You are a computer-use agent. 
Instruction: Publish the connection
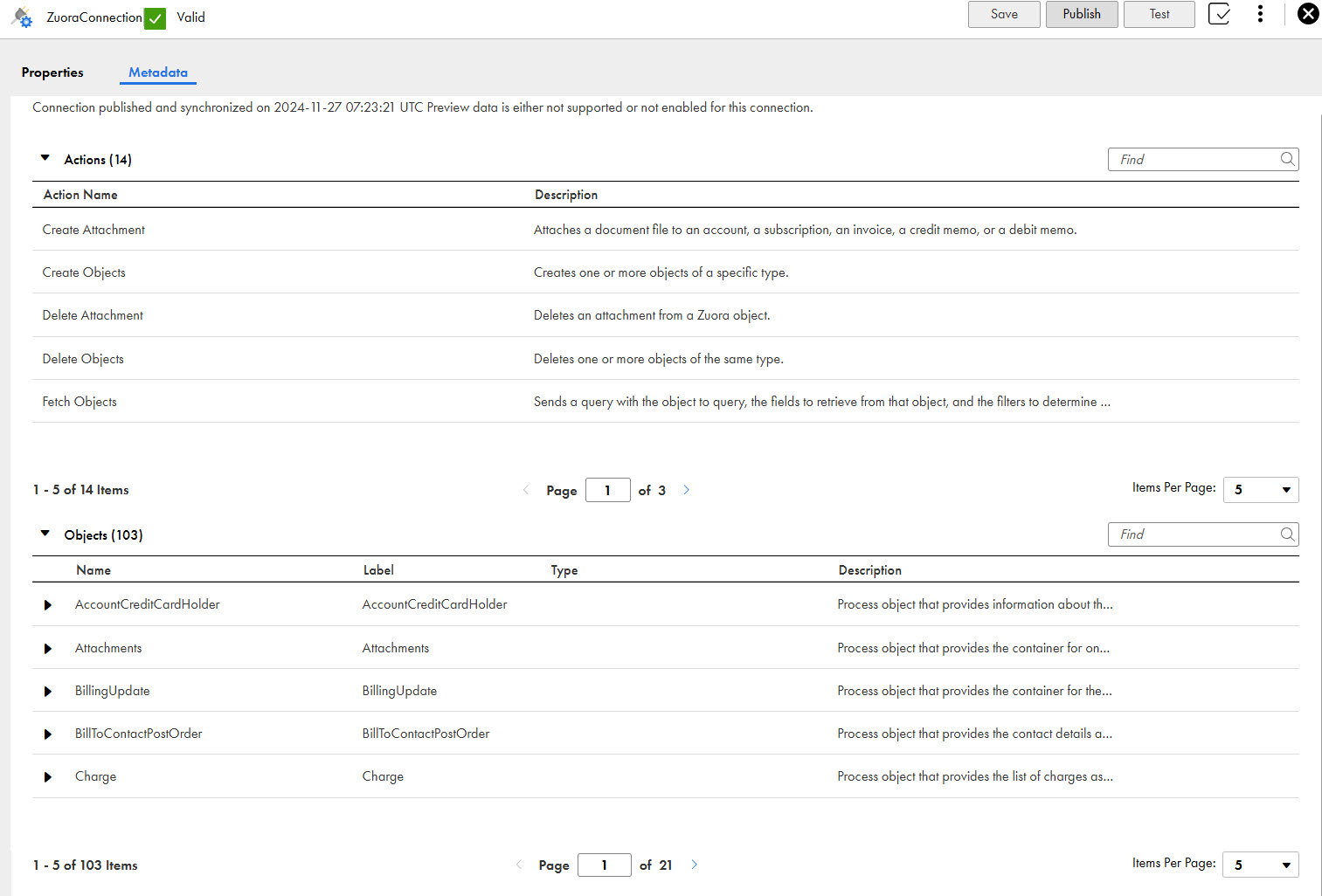click(1082, 14)
